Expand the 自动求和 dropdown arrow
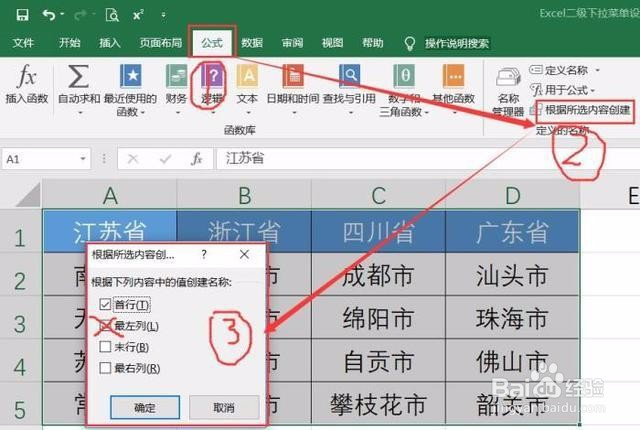The width and height of the screenshot is (640, 430). pyautogui.click(x=80, y=112)
